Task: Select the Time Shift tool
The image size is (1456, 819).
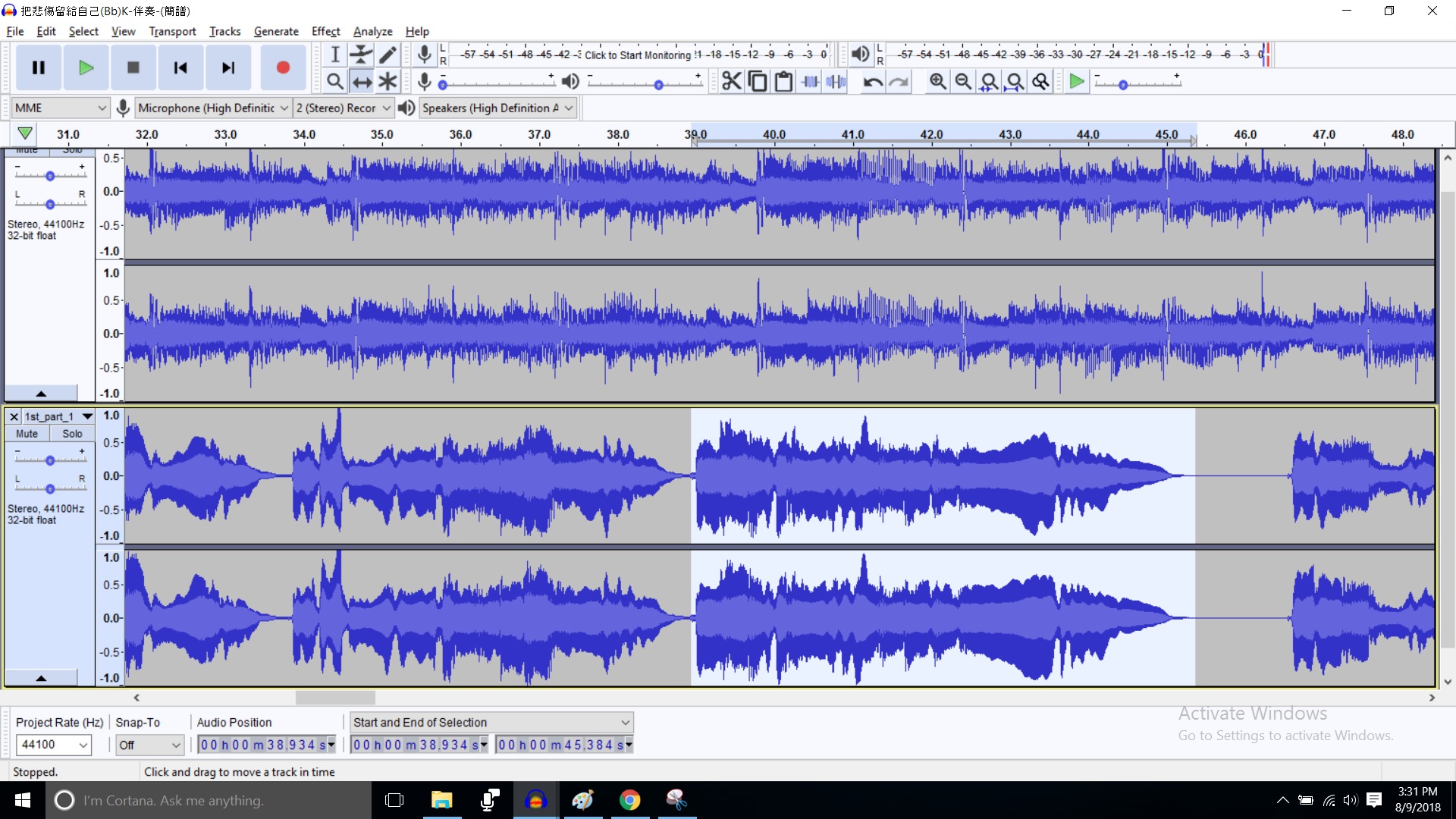Action: 361,81
